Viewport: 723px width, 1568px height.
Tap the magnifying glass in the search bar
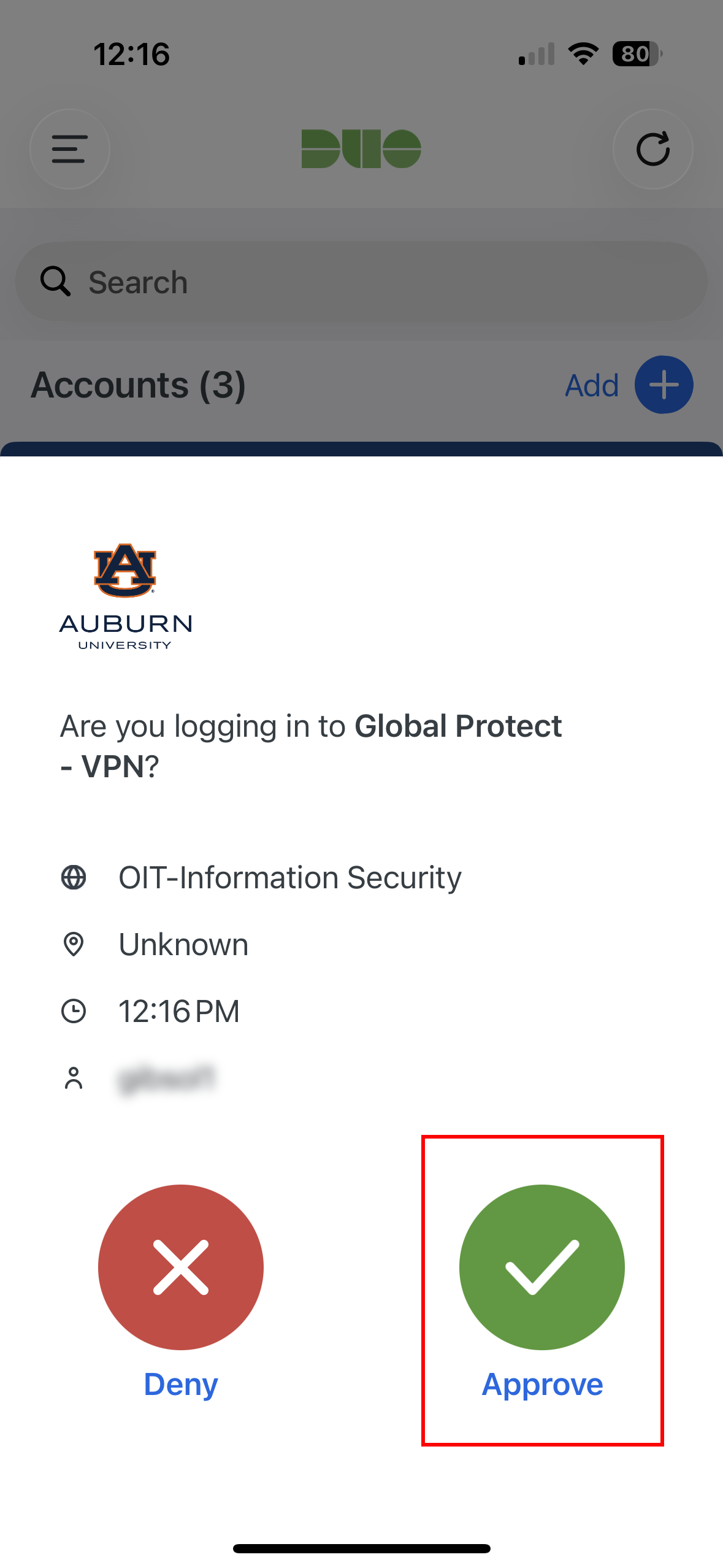coord(55,282)
